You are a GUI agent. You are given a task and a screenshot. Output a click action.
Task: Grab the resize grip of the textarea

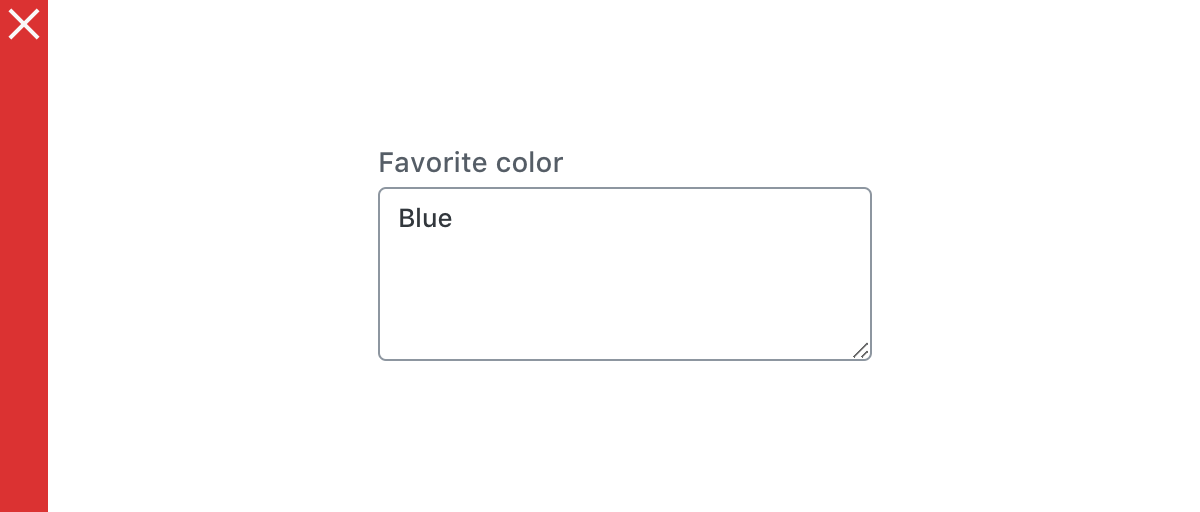click(x=860, y=349)
